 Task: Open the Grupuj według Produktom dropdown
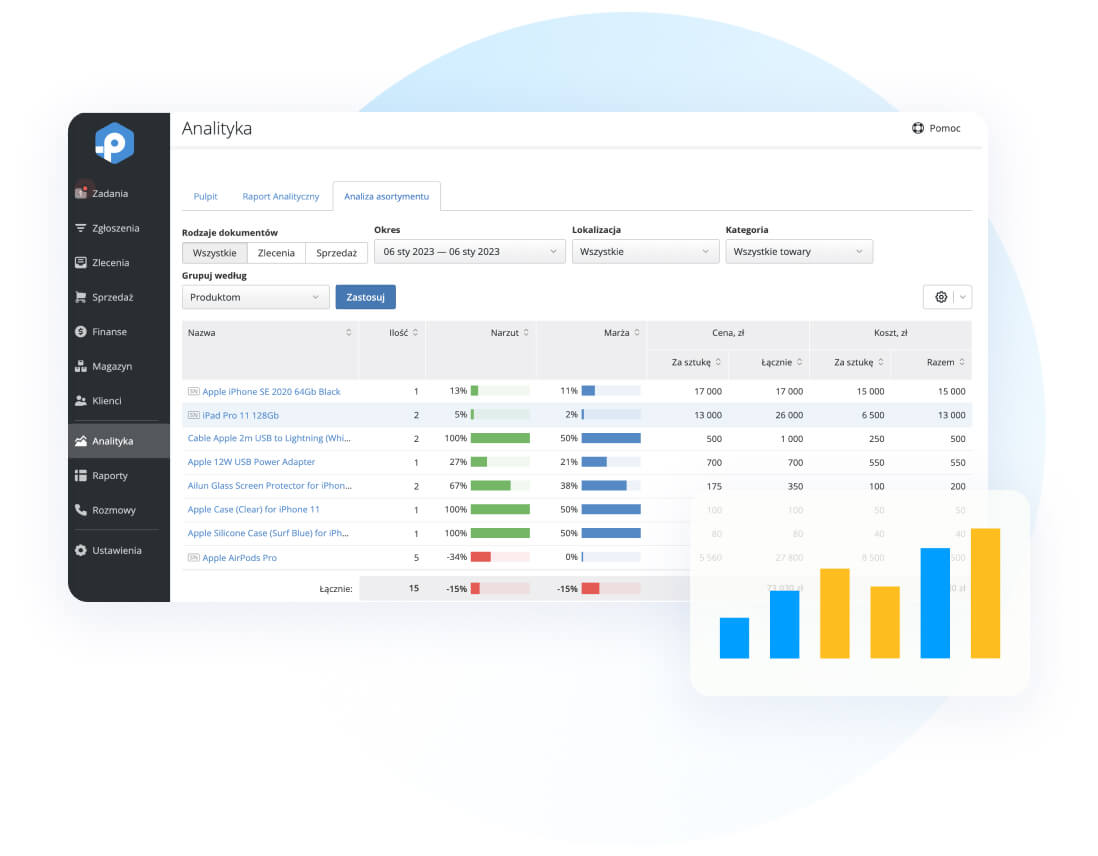(255, 297)
